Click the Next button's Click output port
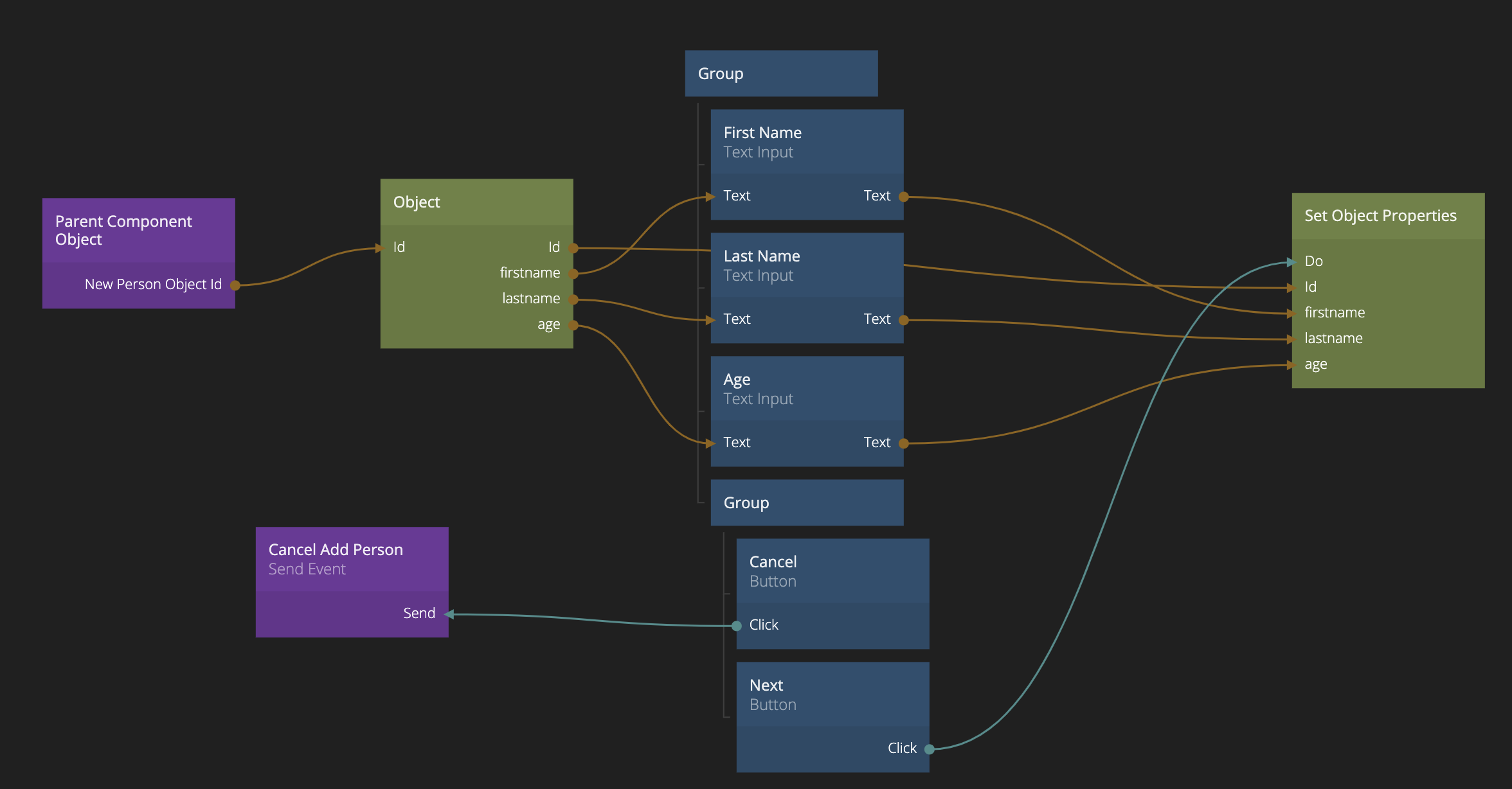The width and height of the screenshot is (1512, 789). click(x=929, y=749)
